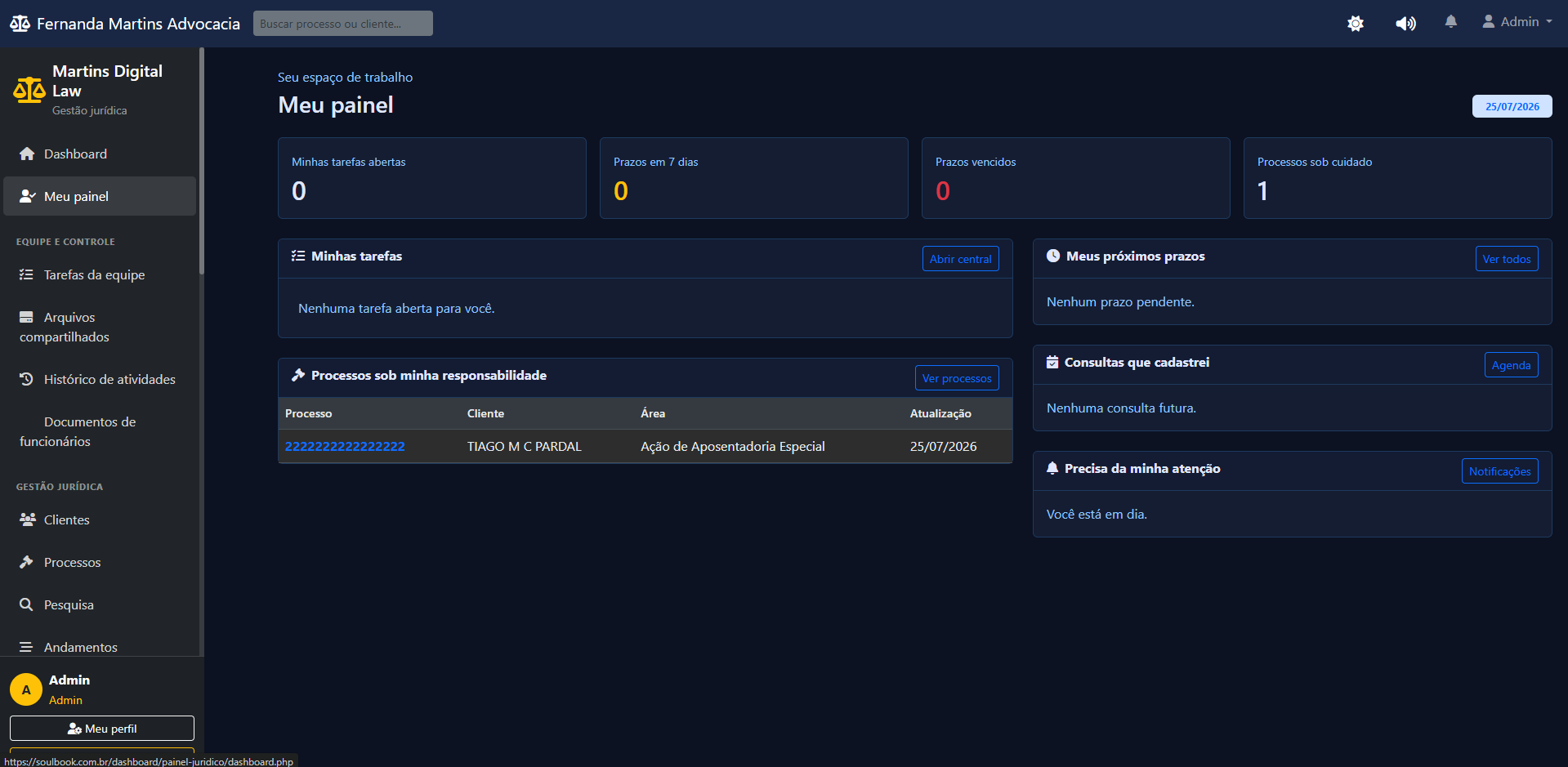Open Agenda button
1568x767 pixels.
point(1511,365)
